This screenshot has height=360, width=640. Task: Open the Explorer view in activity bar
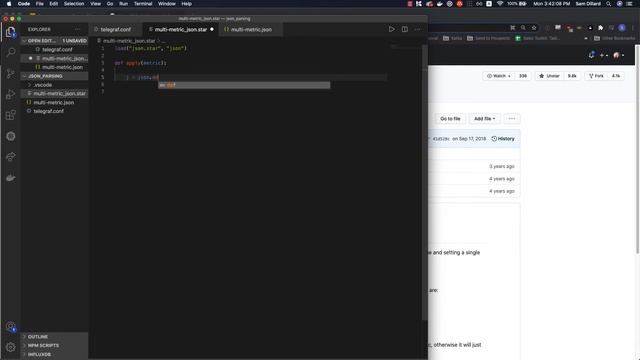(x=11, y=32)
